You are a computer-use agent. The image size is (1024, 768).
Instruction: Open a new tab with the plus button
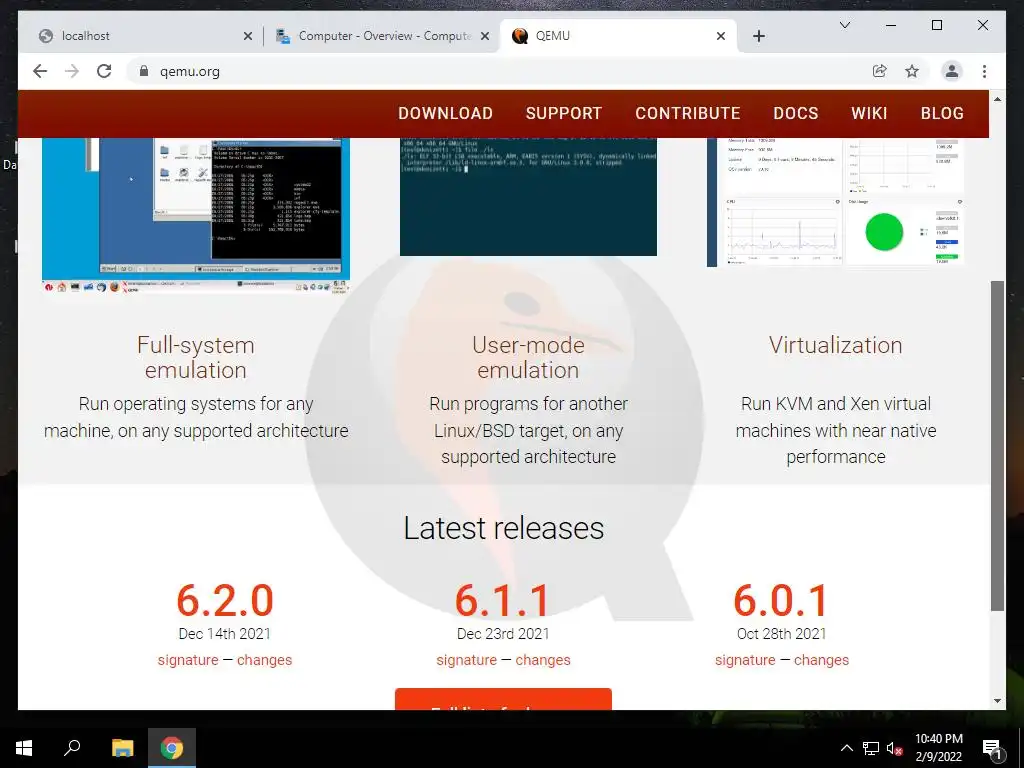[x=758, y=36]
